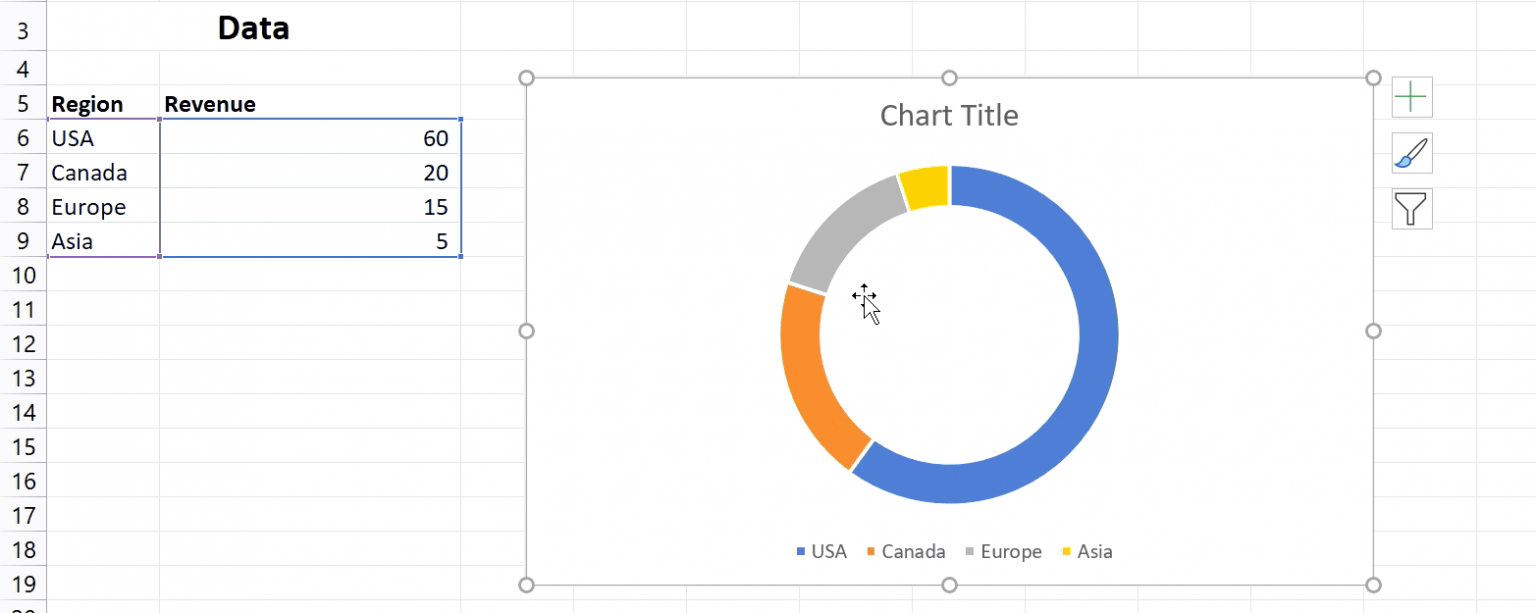
Task: Click the Asia legend entry
Action: click(1089, 551)
